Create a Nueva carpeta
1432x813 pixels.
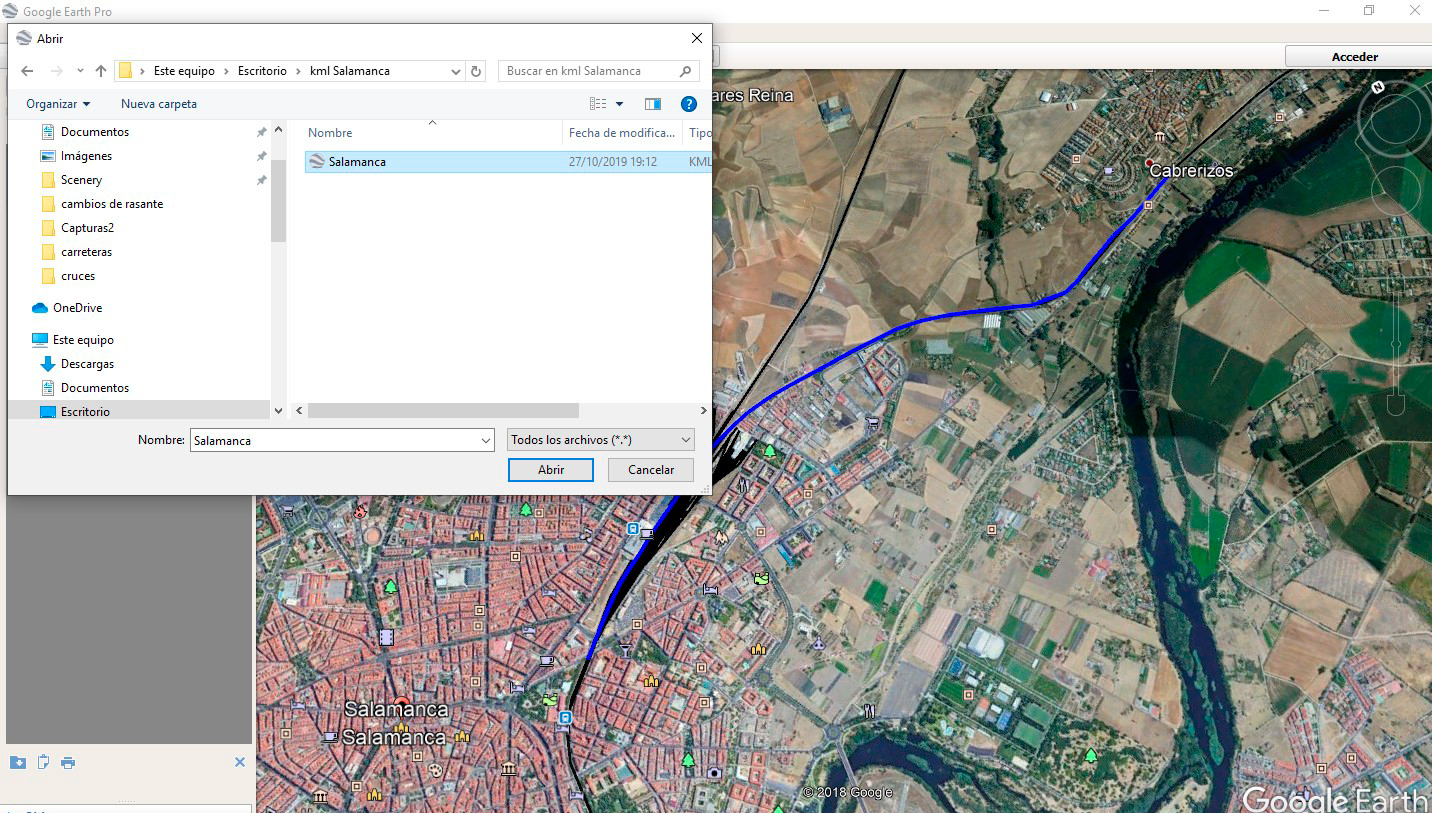pos(159,104)
